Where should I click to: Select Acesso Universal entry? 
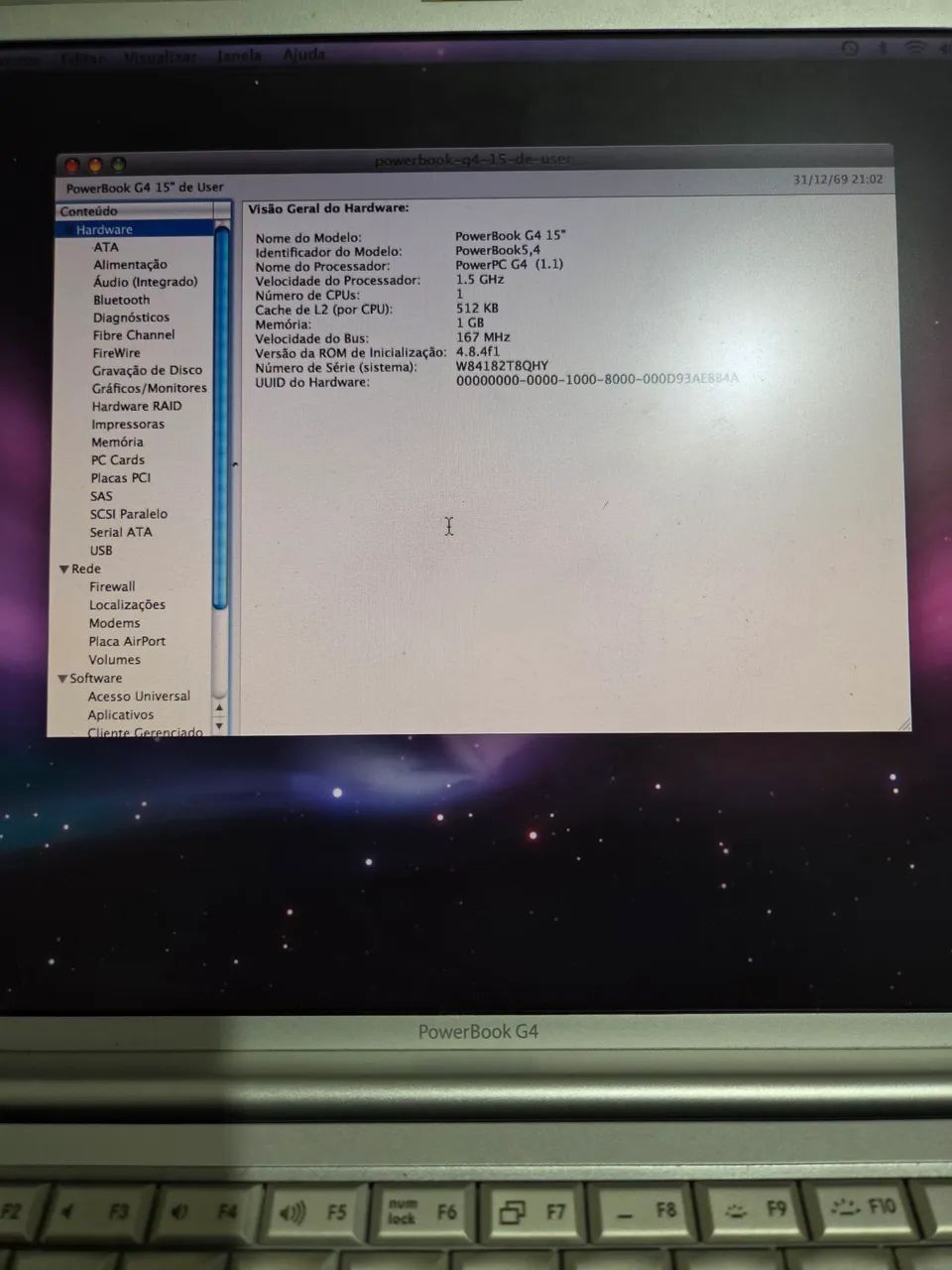tap(139, 697)
